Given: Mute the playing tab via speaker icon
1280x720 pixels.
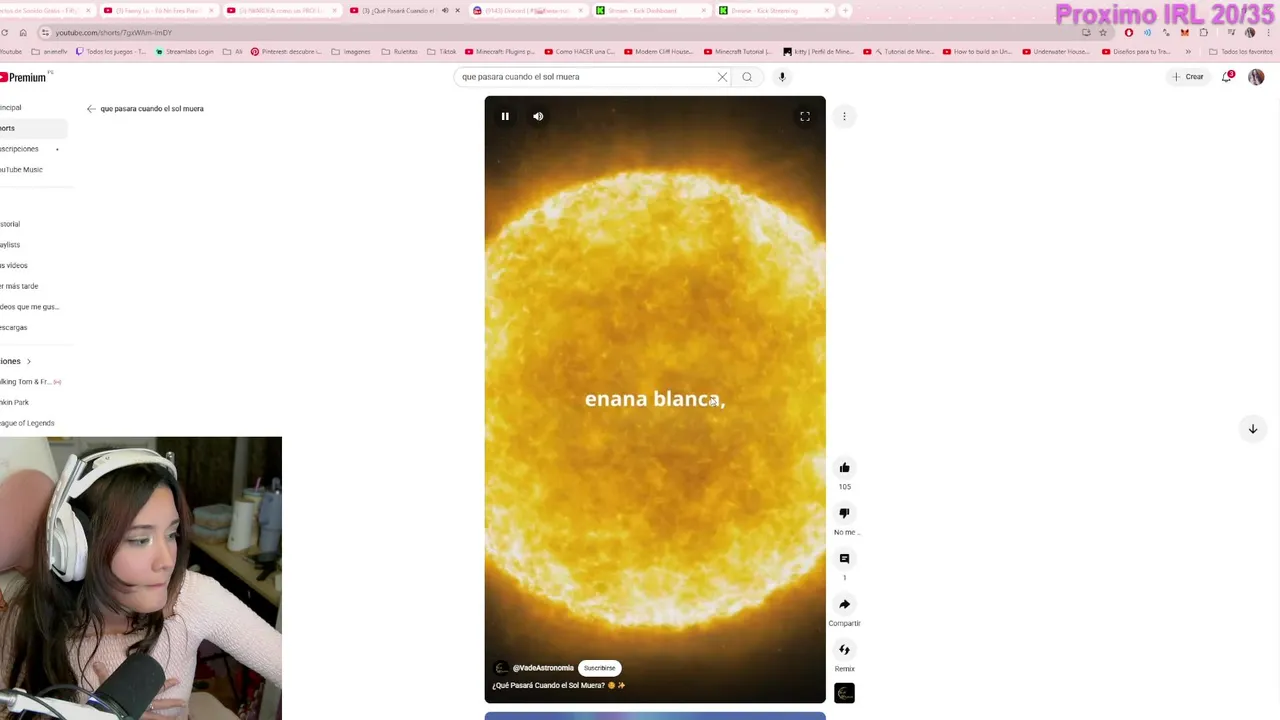Looking at the screenshot, I should [x=445, y=11].
